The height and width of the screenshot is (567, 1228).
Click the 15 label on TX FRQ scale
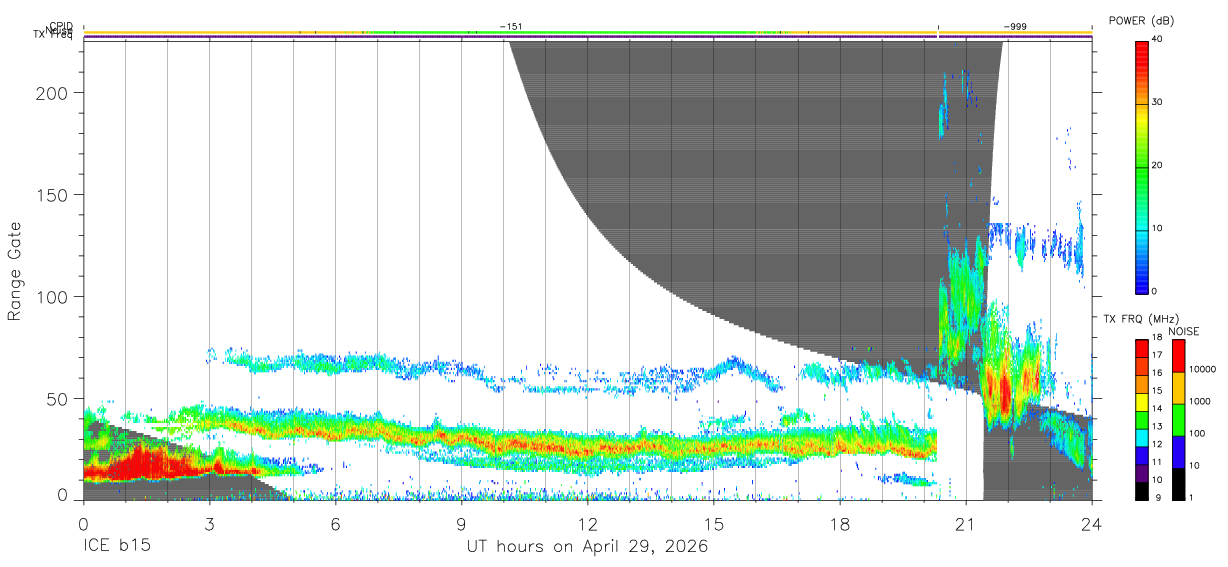tap(1156, 391)
